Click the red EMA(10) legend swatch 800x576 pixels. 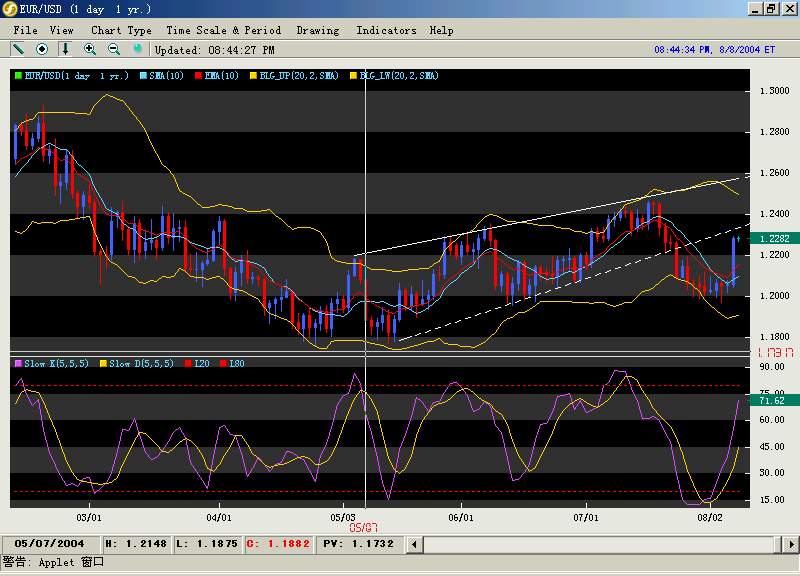198,76
